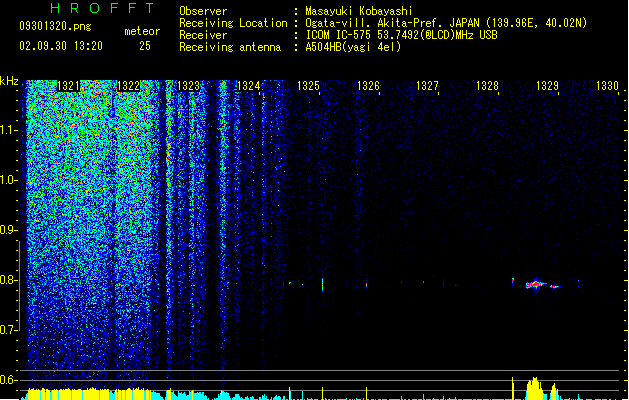This screenshot has width=629, height=400.
Task: Click the meteor label
Action: tap(142, 31)
